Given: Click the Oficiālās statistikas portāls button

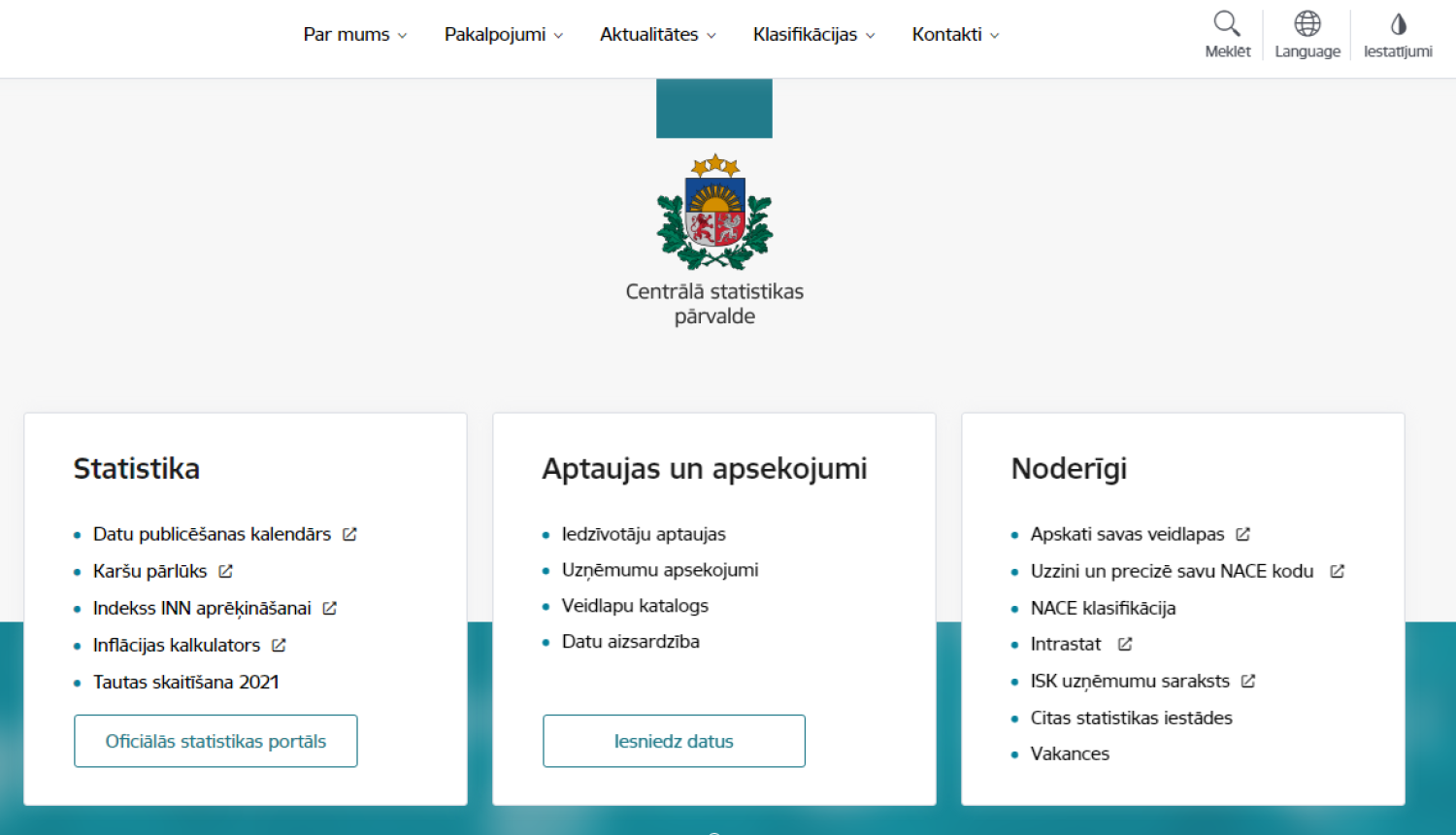Looking at the screenshot, I should pos(215,741).
